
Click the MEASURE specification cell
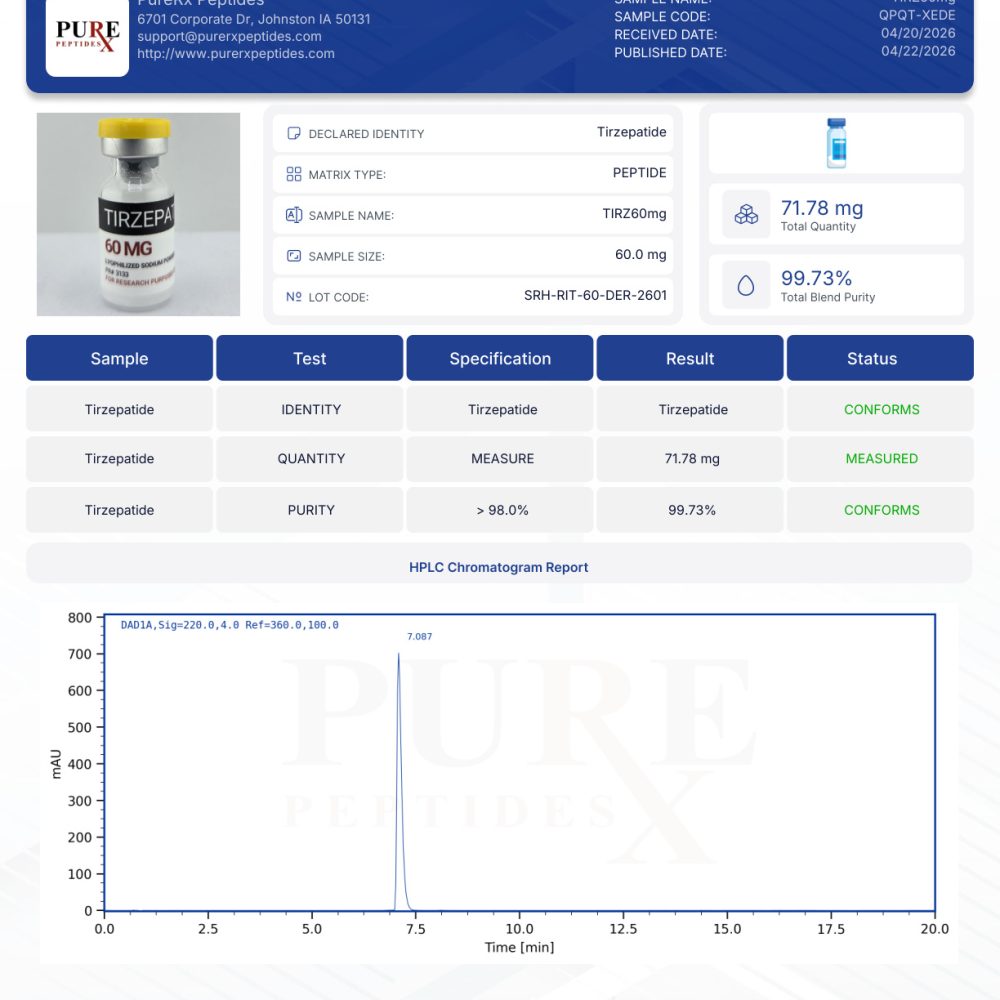(500, 459)
